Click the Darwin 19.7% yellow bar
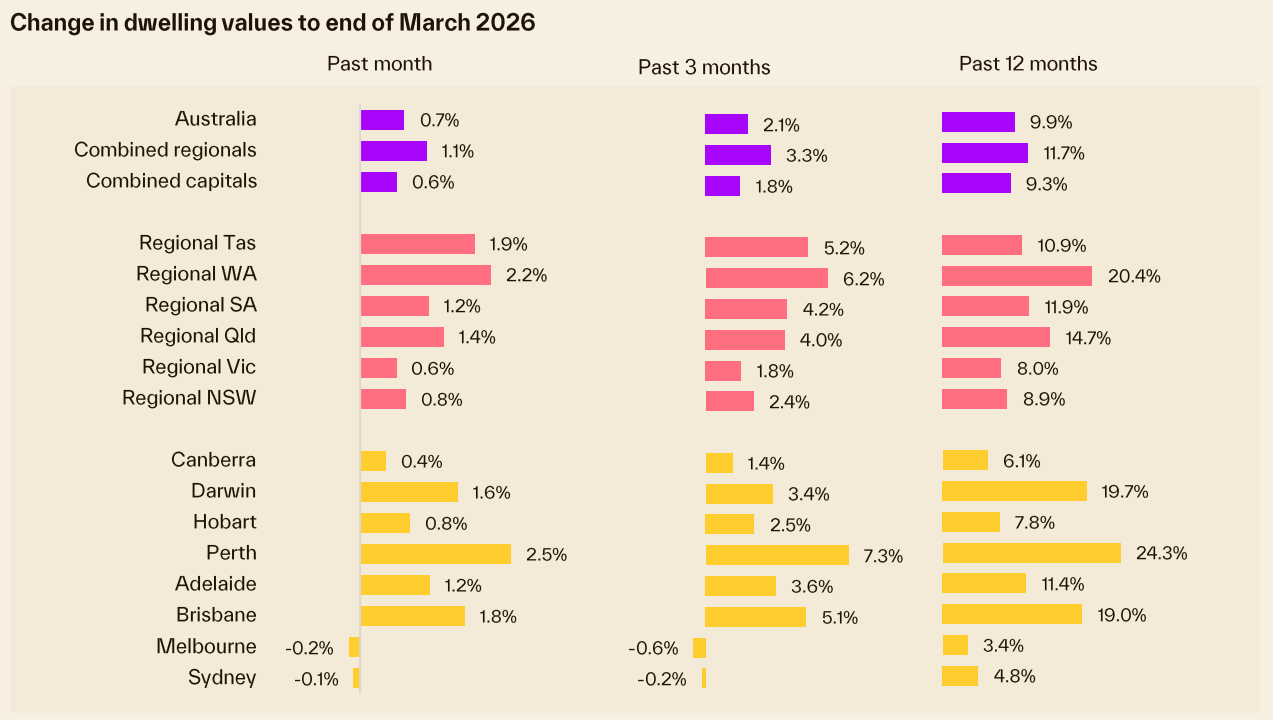 tap(1014, 491)
